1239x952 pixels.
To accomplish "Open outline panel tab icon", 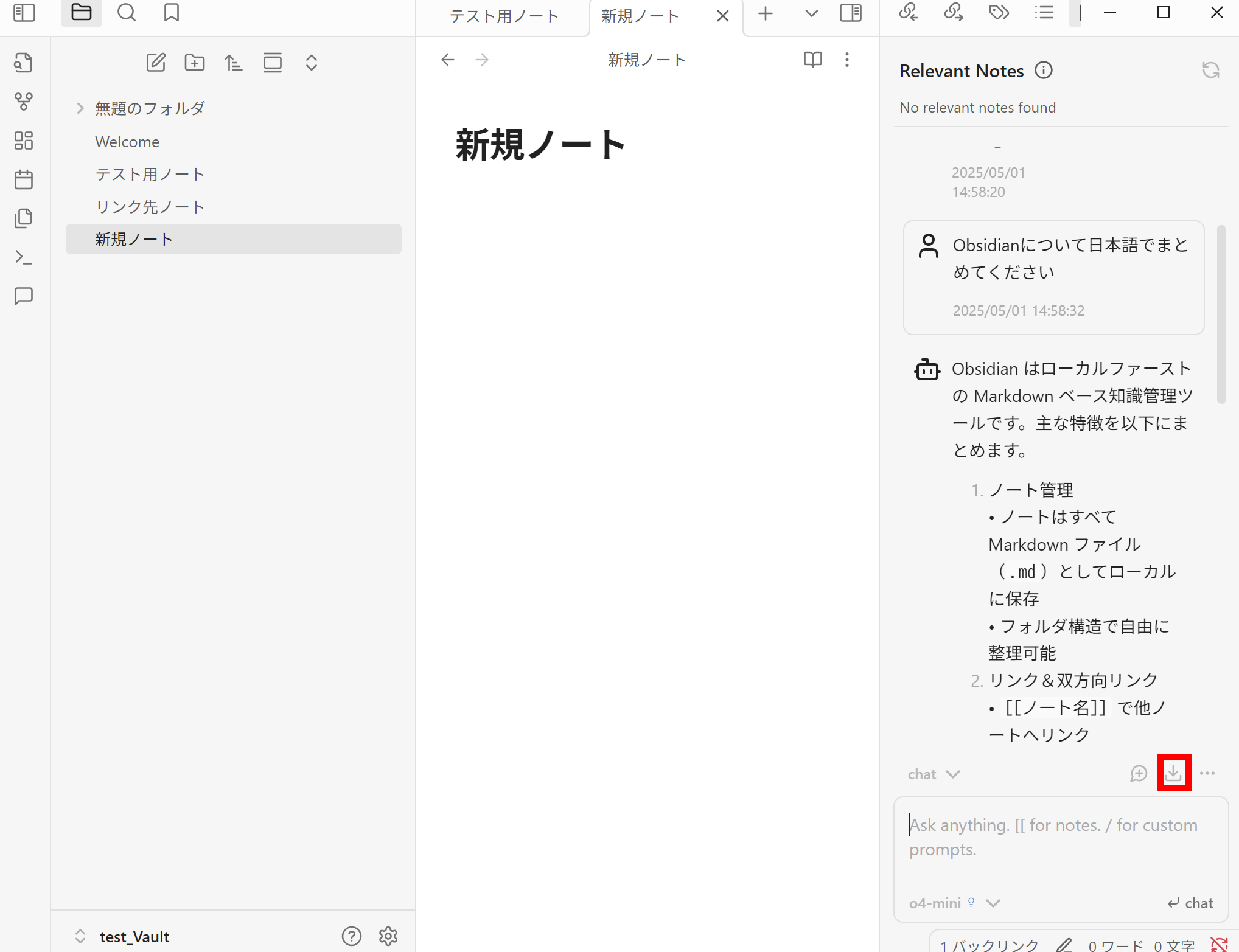I will pyautogui.click(x=1044, y=12).
